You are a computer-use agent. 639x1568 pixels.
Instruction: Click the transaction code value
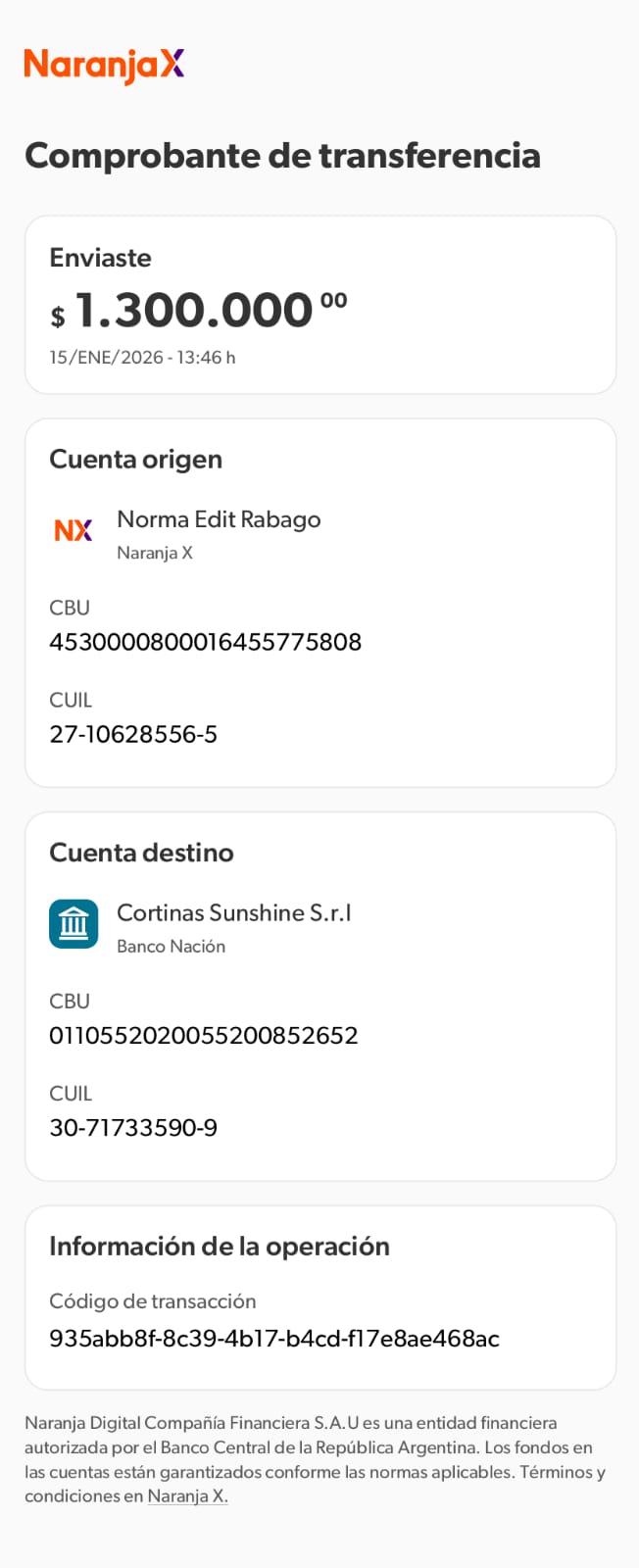tap(274, 1339)
